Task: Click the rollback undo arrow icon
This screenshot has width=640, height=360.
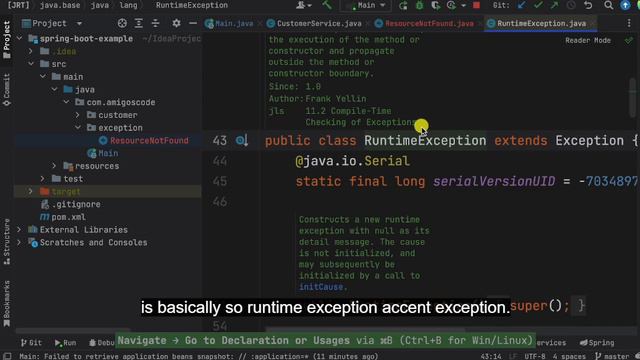Action: (588, 5)
